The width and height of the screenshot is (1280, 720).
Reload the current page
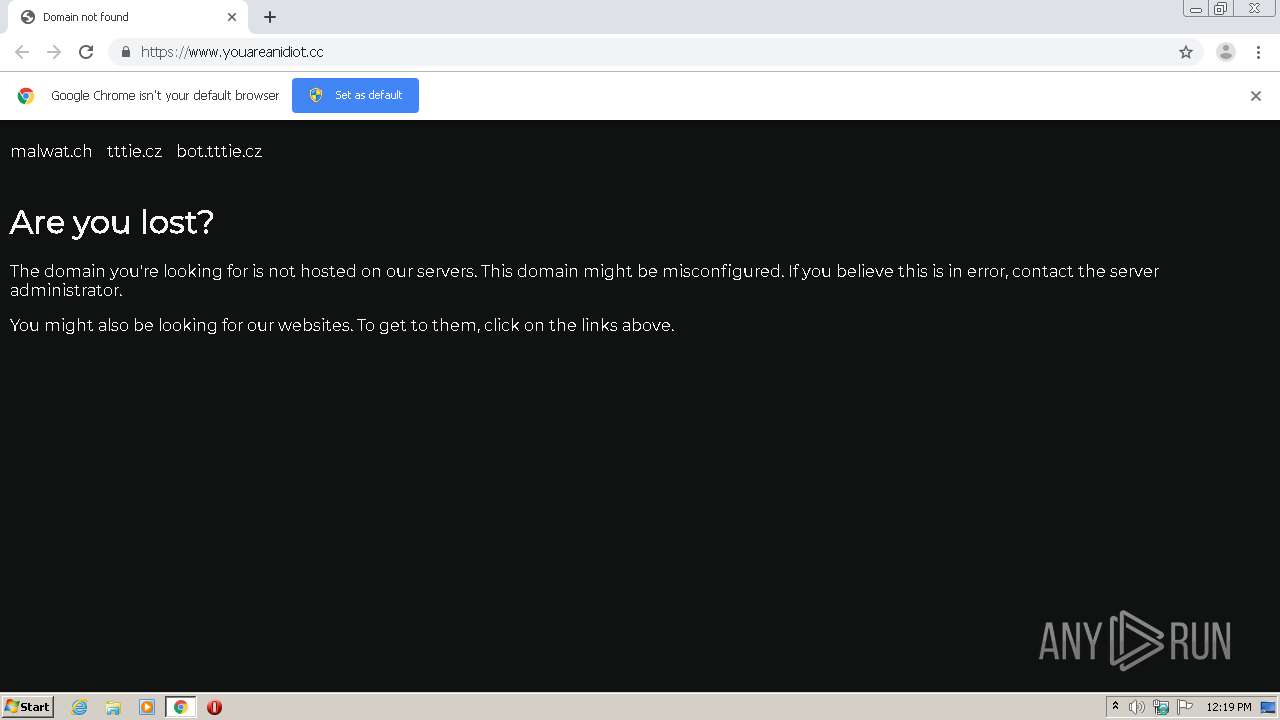(86, 52)
